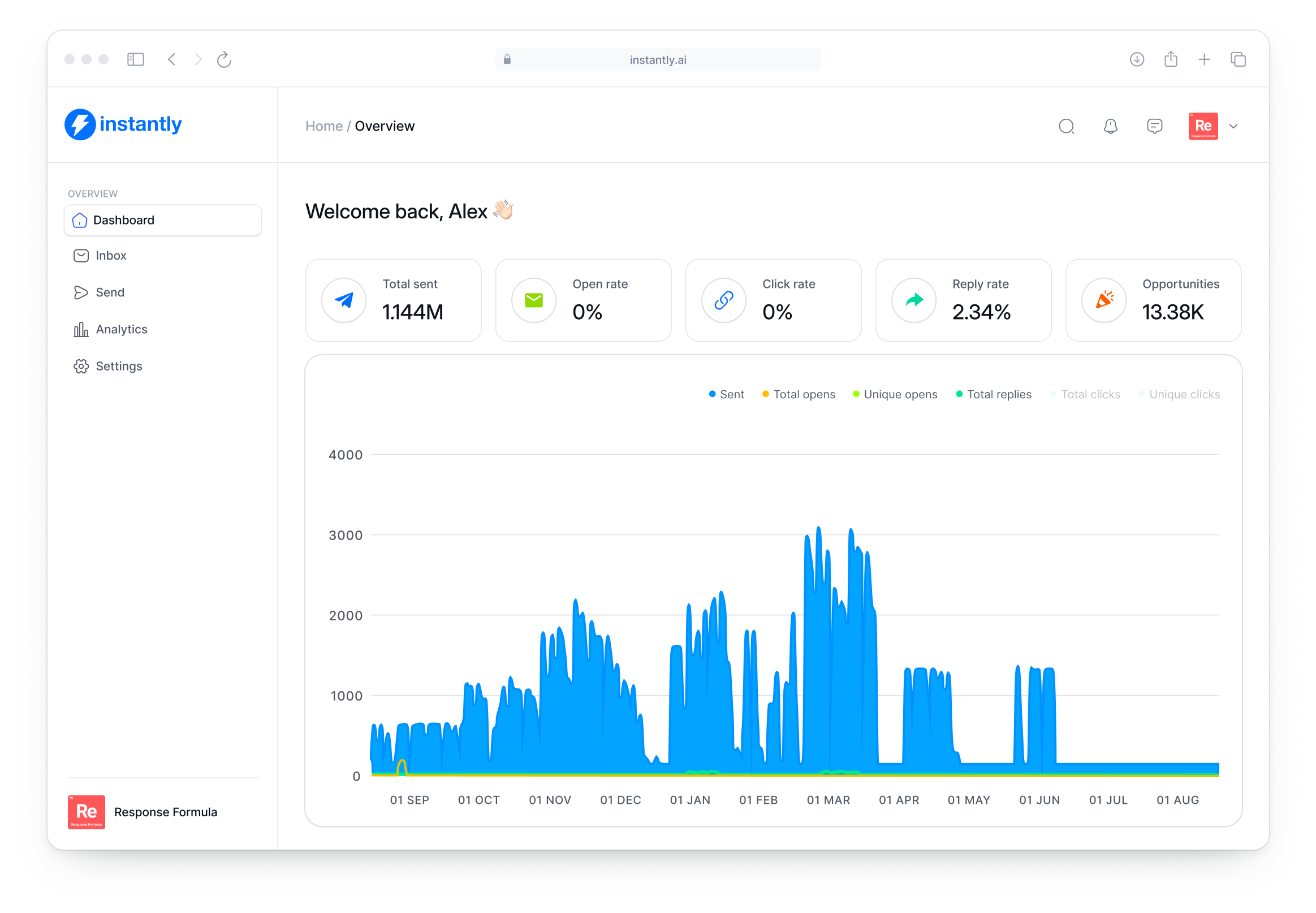Open the chat messages icon
The image size is (1316, 913).
(x=1154, y=126)
